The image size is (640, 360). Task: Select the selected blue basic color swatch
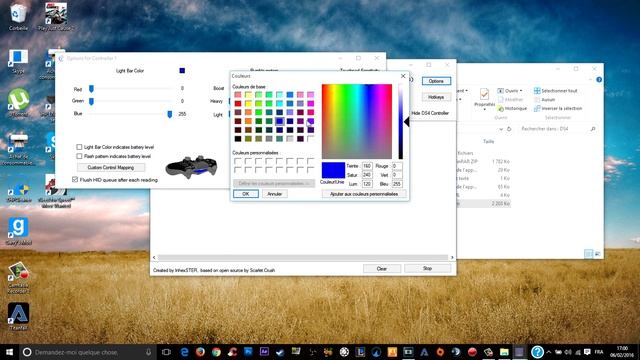click(x=280, y=121)
